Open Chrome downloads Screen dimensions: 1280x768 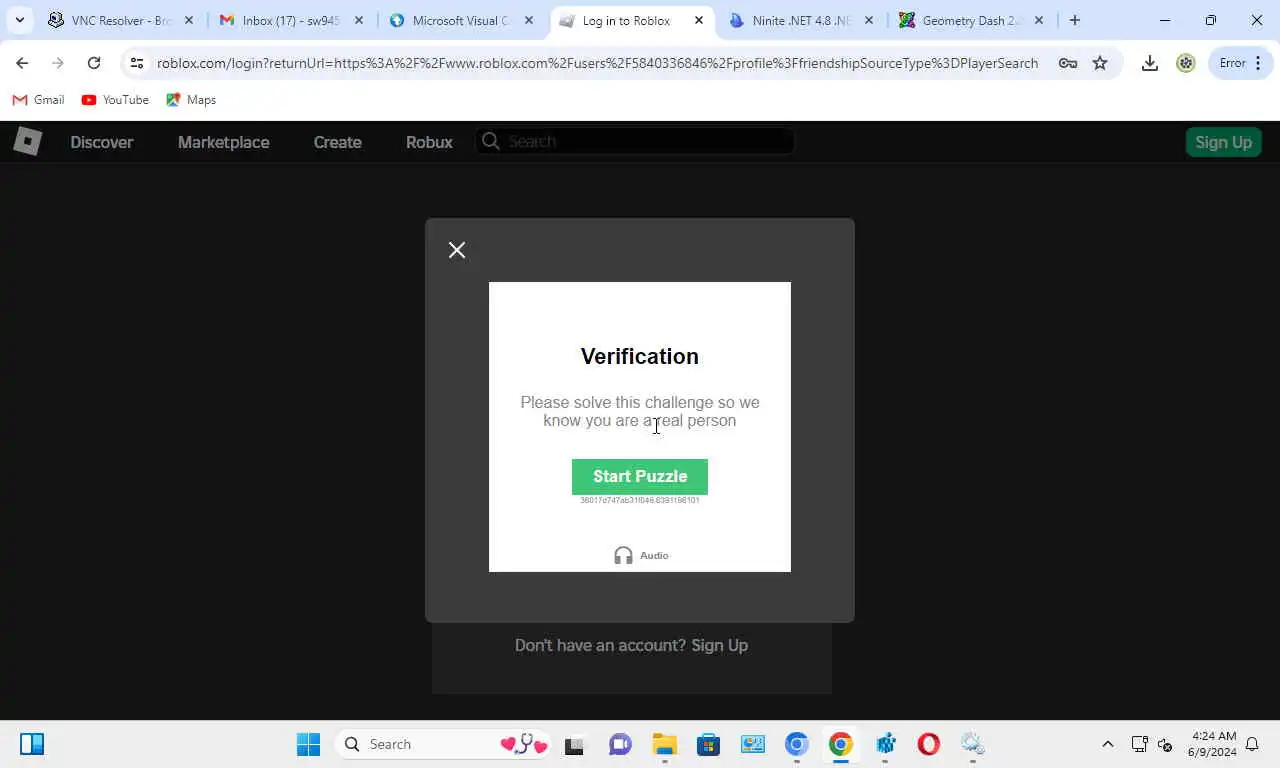pos(1150,63)
